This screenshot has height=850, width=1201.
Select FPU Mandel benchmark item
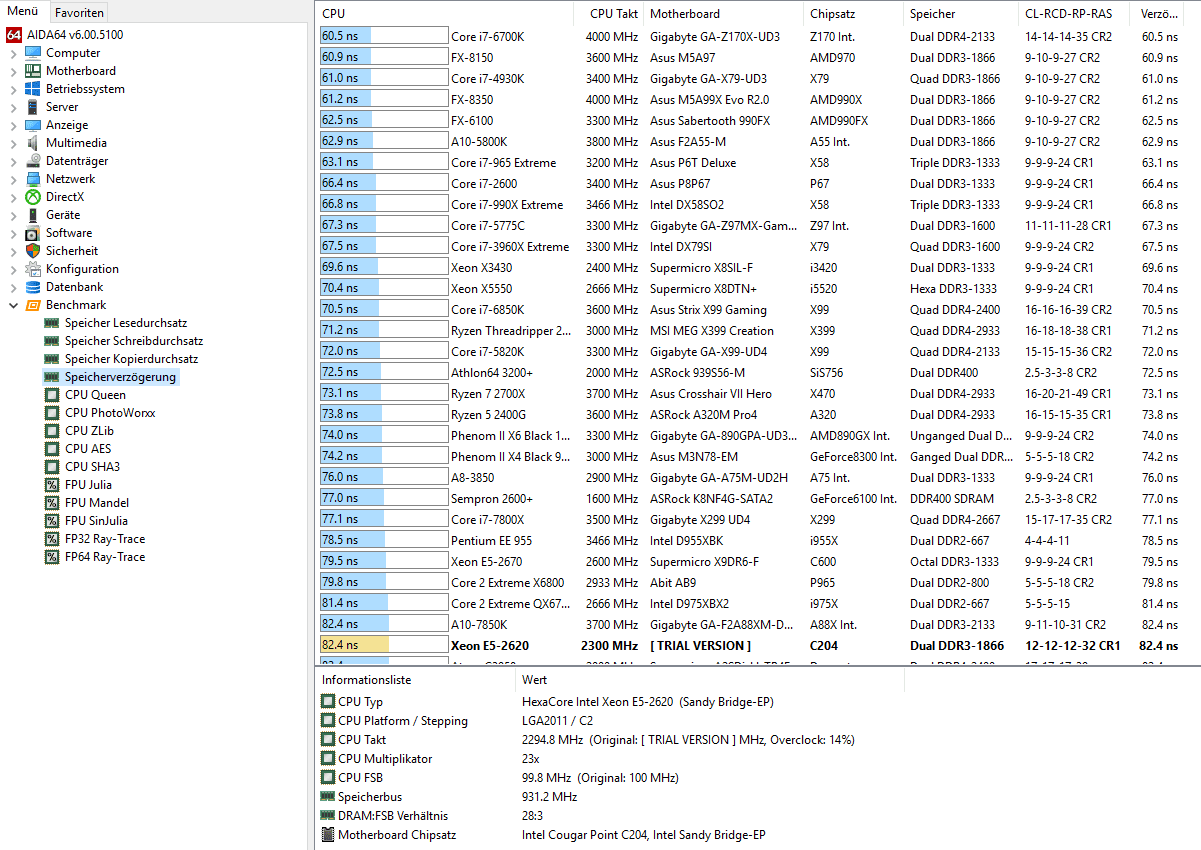(x=96, y=503)
